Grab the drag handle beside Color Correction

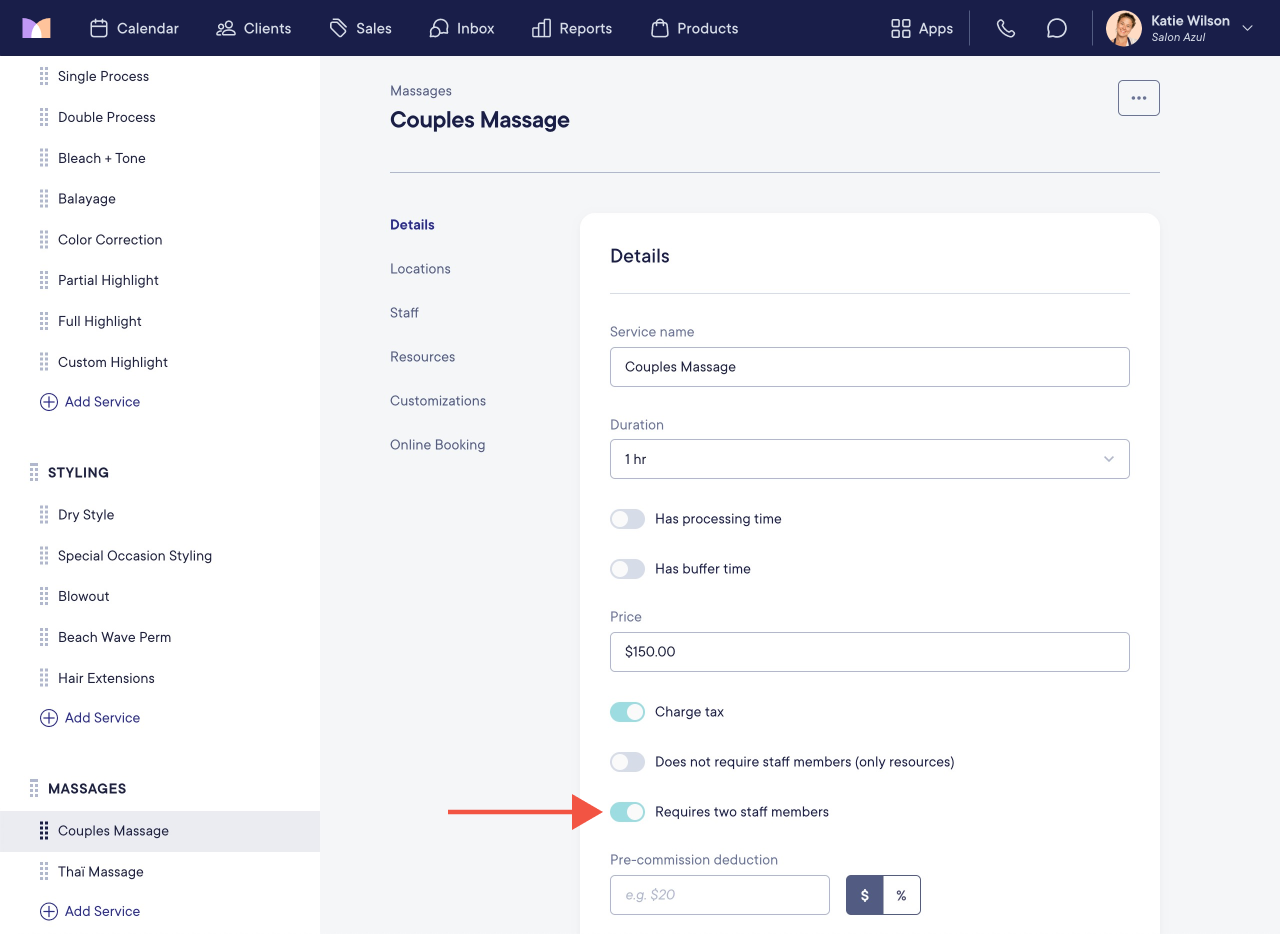tap(44, 240)
